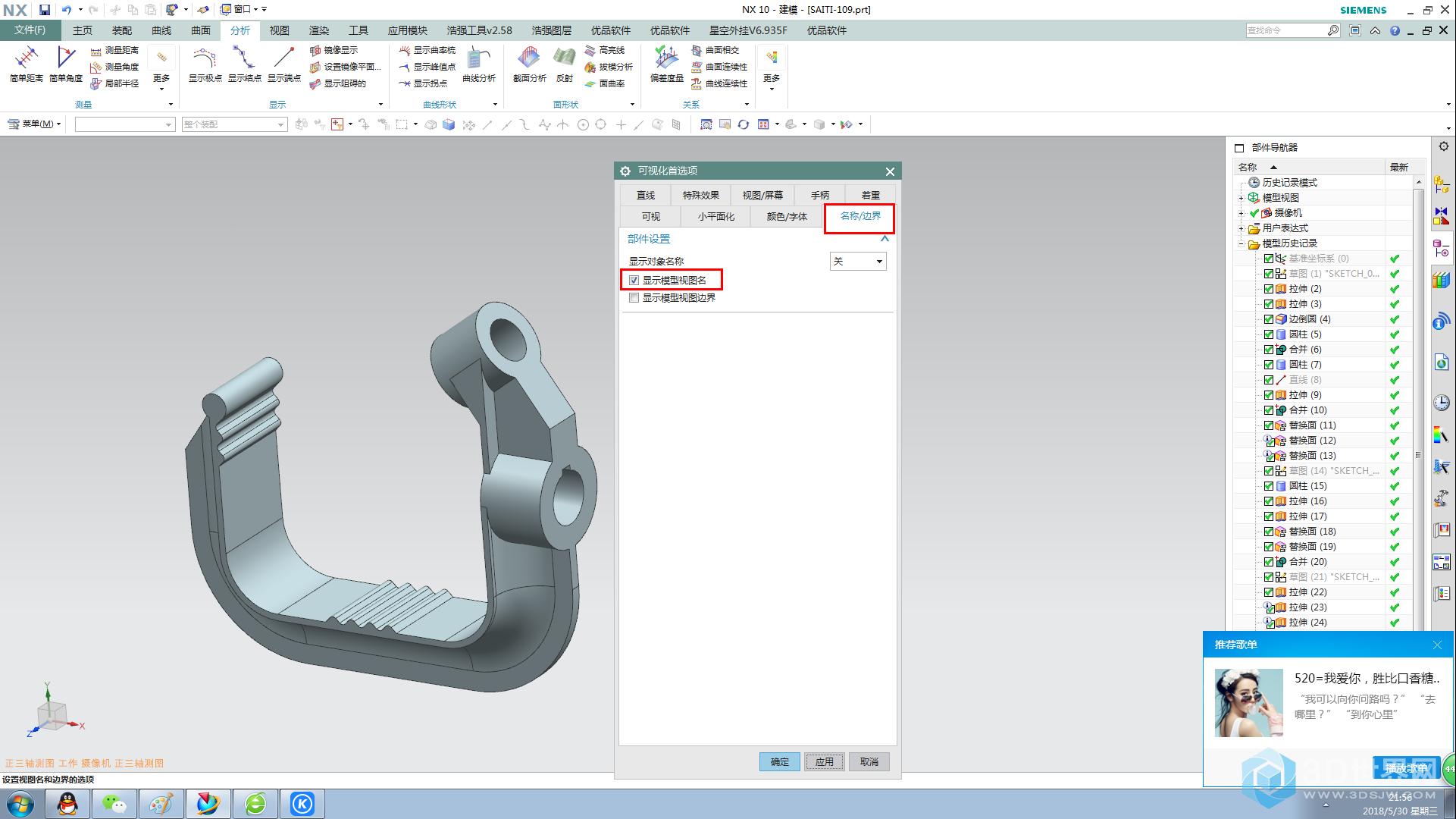Uncheck 显示模型视图名 checkbox
1456x819 pixels.
634,281
